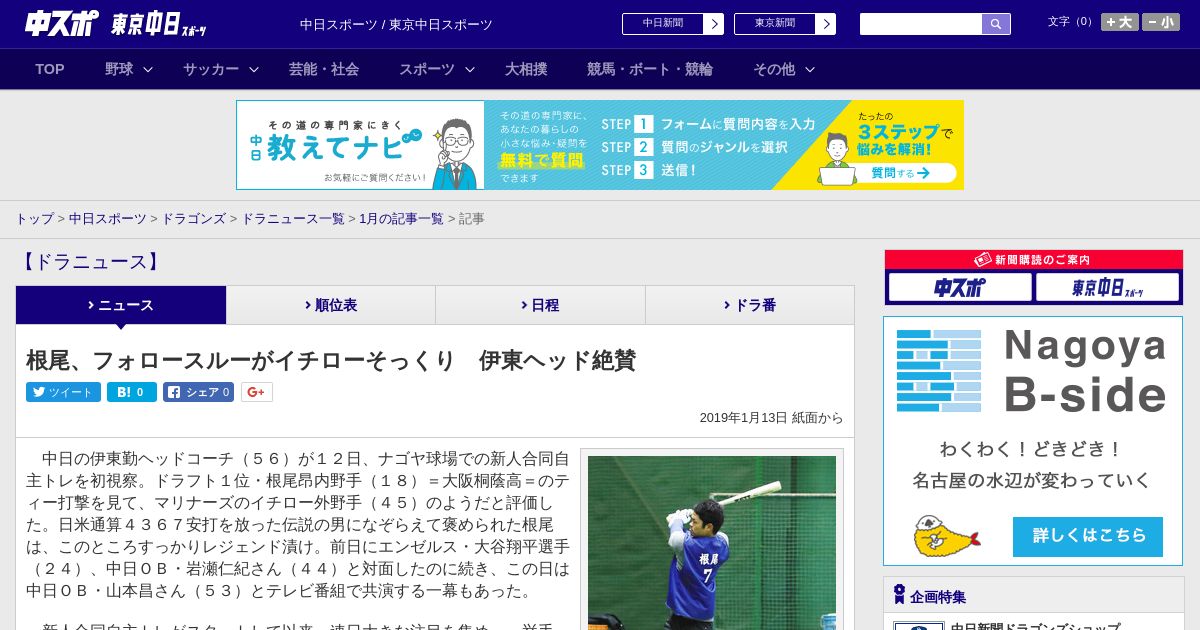1200x630 pixels.
Task: Expand the サッカー navigation dropdown
Action: pyautogui.click(x=221, y=69)
